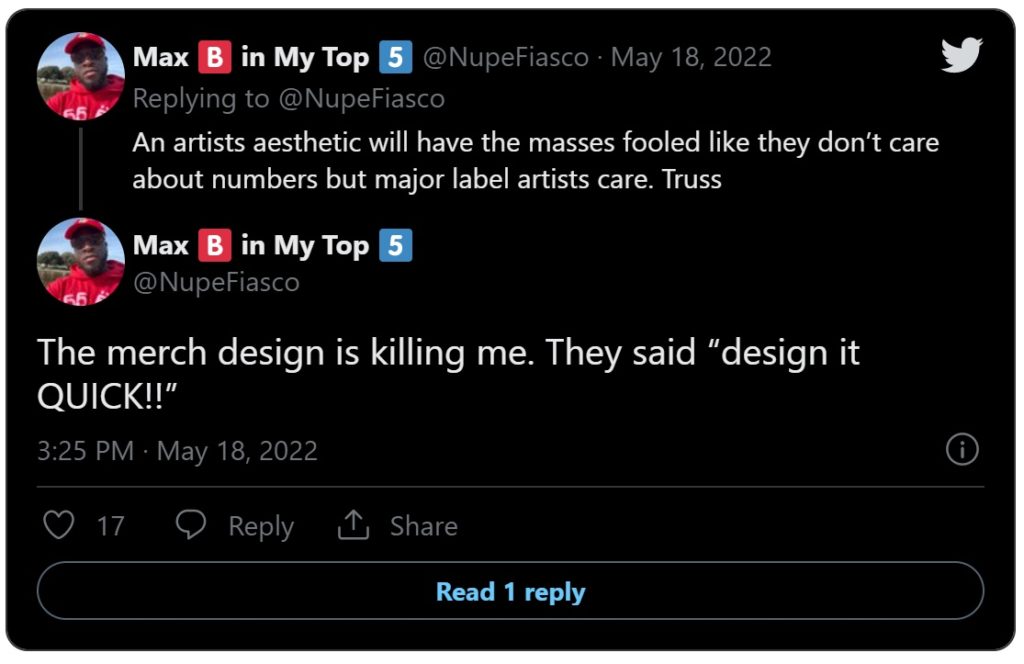Click the Reply text label
The height and width of the screenshot is (664, 1024).
click(x=261, y=526)
